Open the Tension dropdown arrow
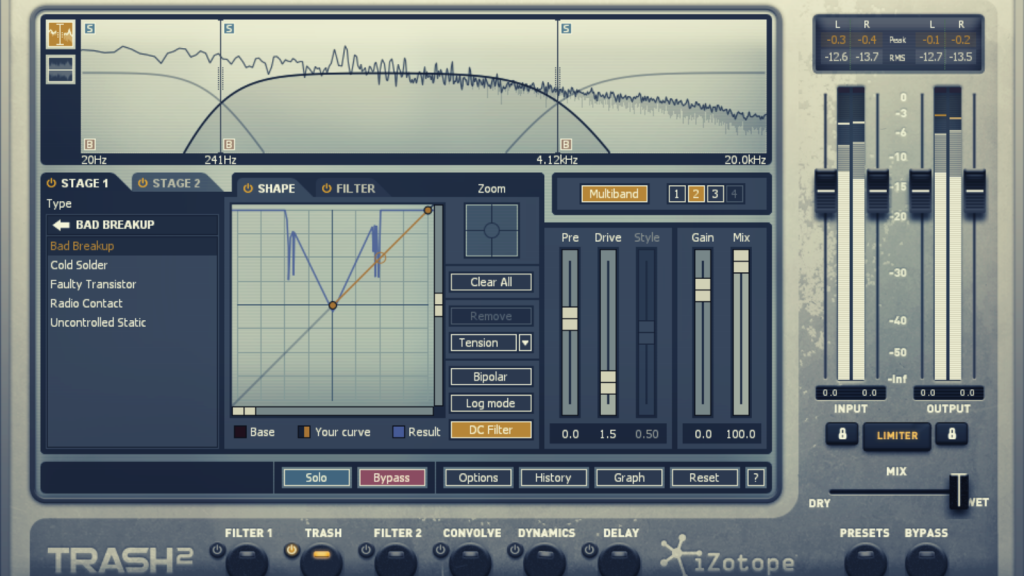 pyautogui.click(x=525, y=343)
